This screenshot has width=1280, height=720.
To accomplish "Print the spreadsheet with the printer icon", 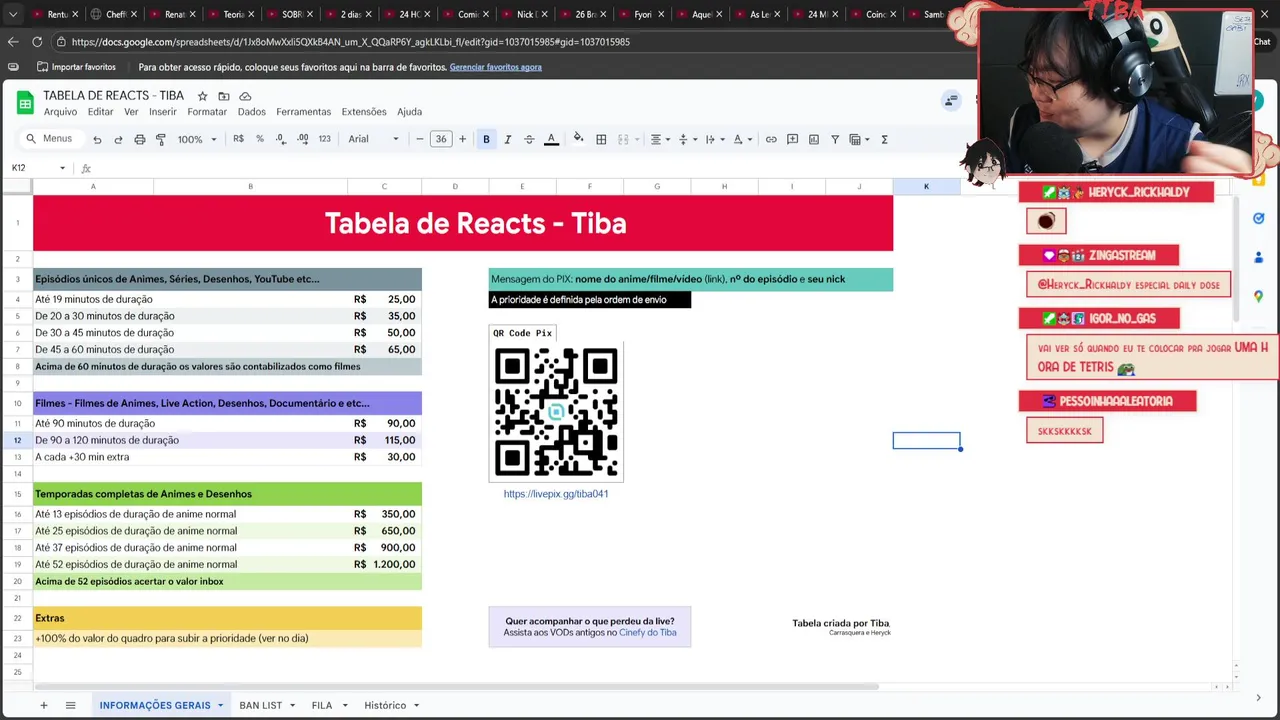I will click(x=139, y=139).
